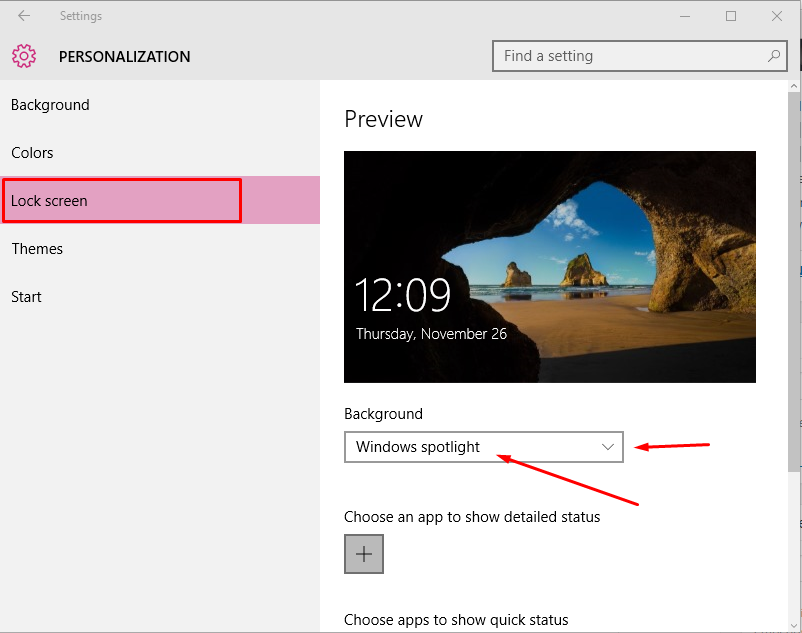The width and height of the screenshot is (802, 633).
Task: Click the back arrow in Settings
Action: click(23, 16)
